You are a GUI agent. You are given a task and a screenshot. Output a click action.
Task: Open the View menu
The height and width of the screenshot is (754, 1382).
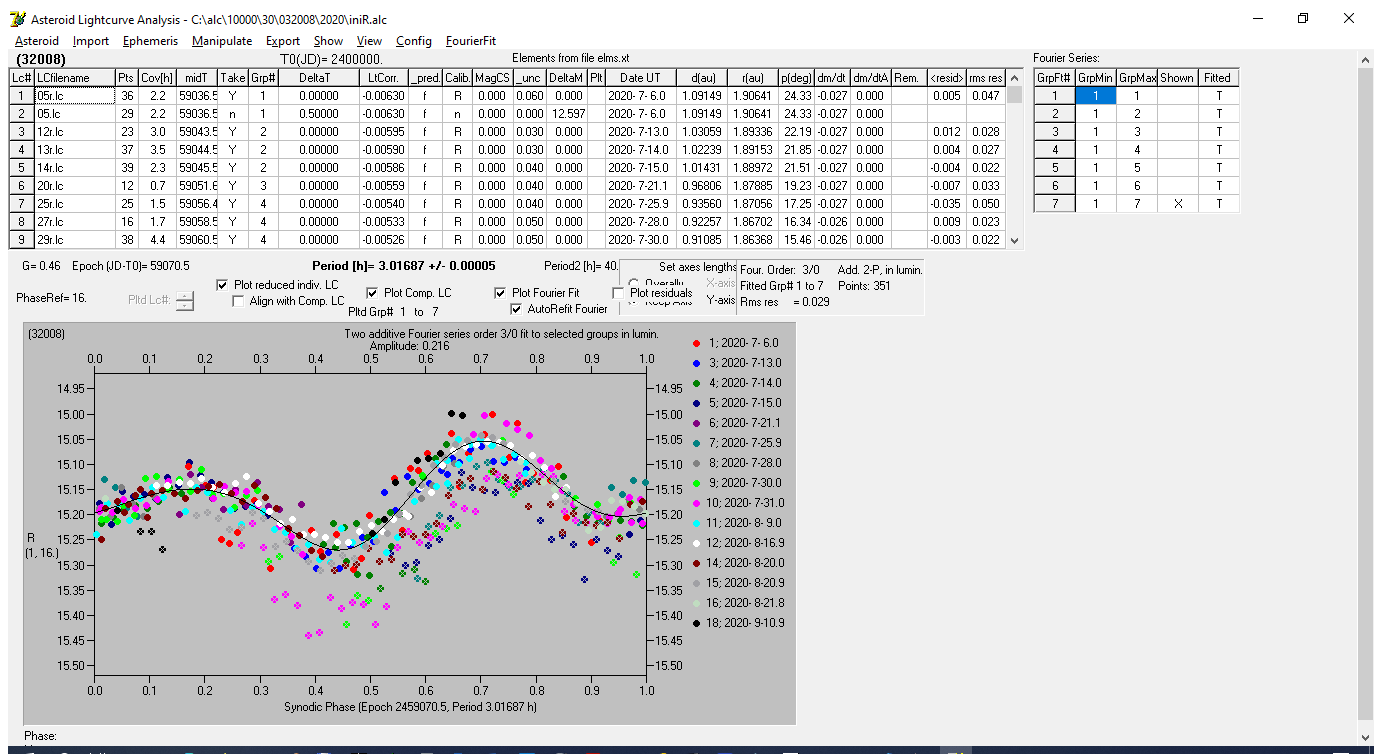[x=369, y=41]
